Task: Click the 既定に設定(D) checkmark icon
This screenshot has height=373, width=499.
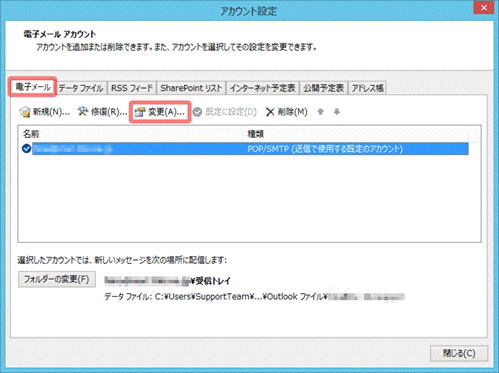Action: (197, 112)
